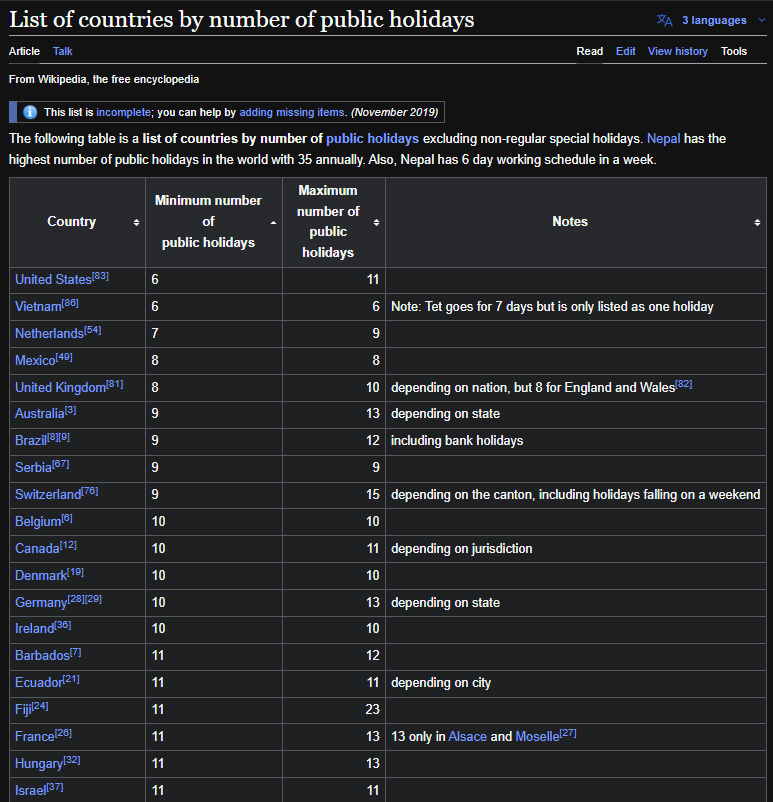Sort table by Notes column arrows

(x=757, y=222)
